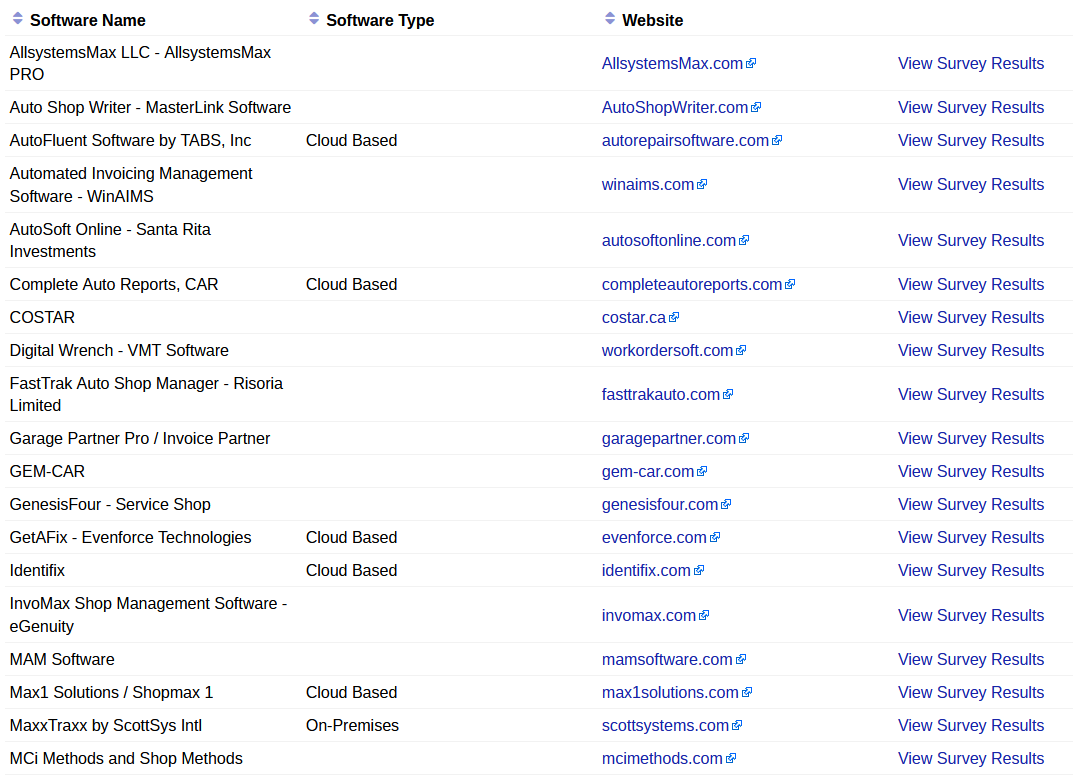
Task: Open invomax.com website
Action: tap(649, 615)
